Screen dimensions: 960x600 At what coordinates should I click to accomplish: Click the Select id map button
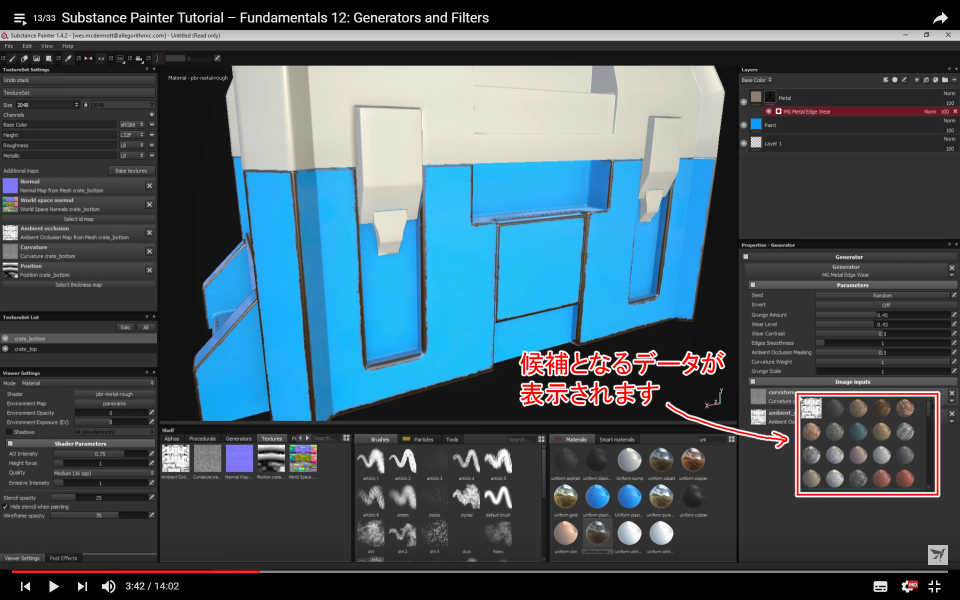(x=78, y=219)
